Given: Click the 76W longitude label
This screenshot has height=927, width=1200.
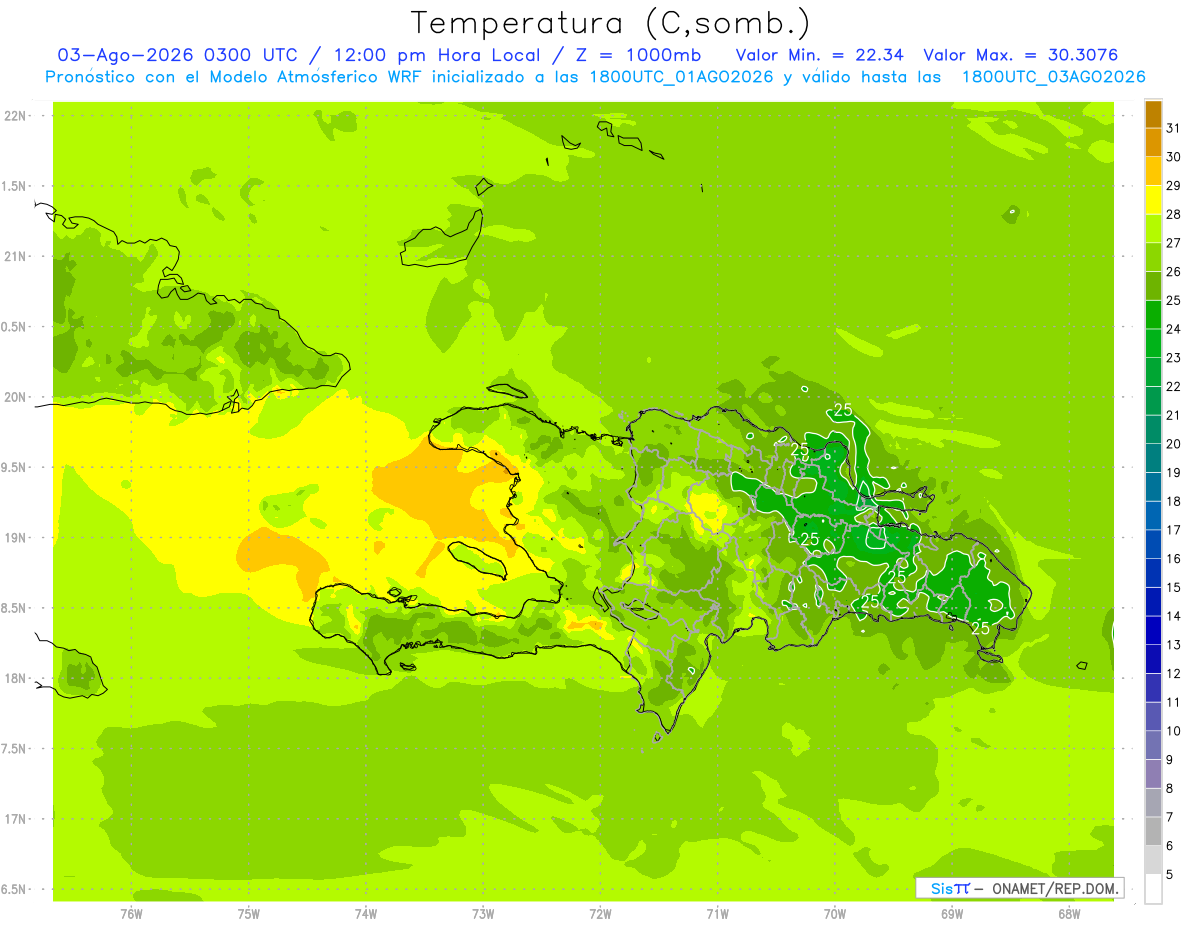Looking at the screenshot, I should tap(131, 914).
